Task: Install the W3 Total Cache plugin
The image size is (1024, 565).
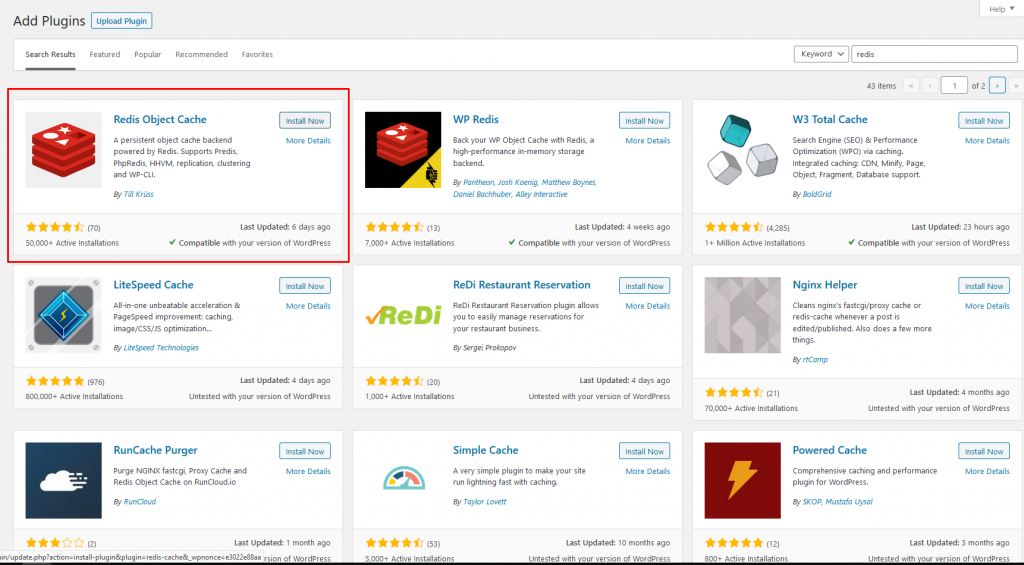Action: point(984,121)
